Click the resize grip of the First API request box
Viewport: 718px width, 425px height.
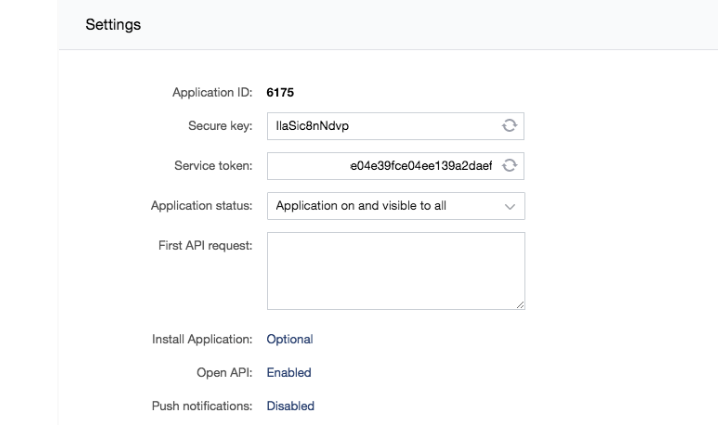coord(520,305)
